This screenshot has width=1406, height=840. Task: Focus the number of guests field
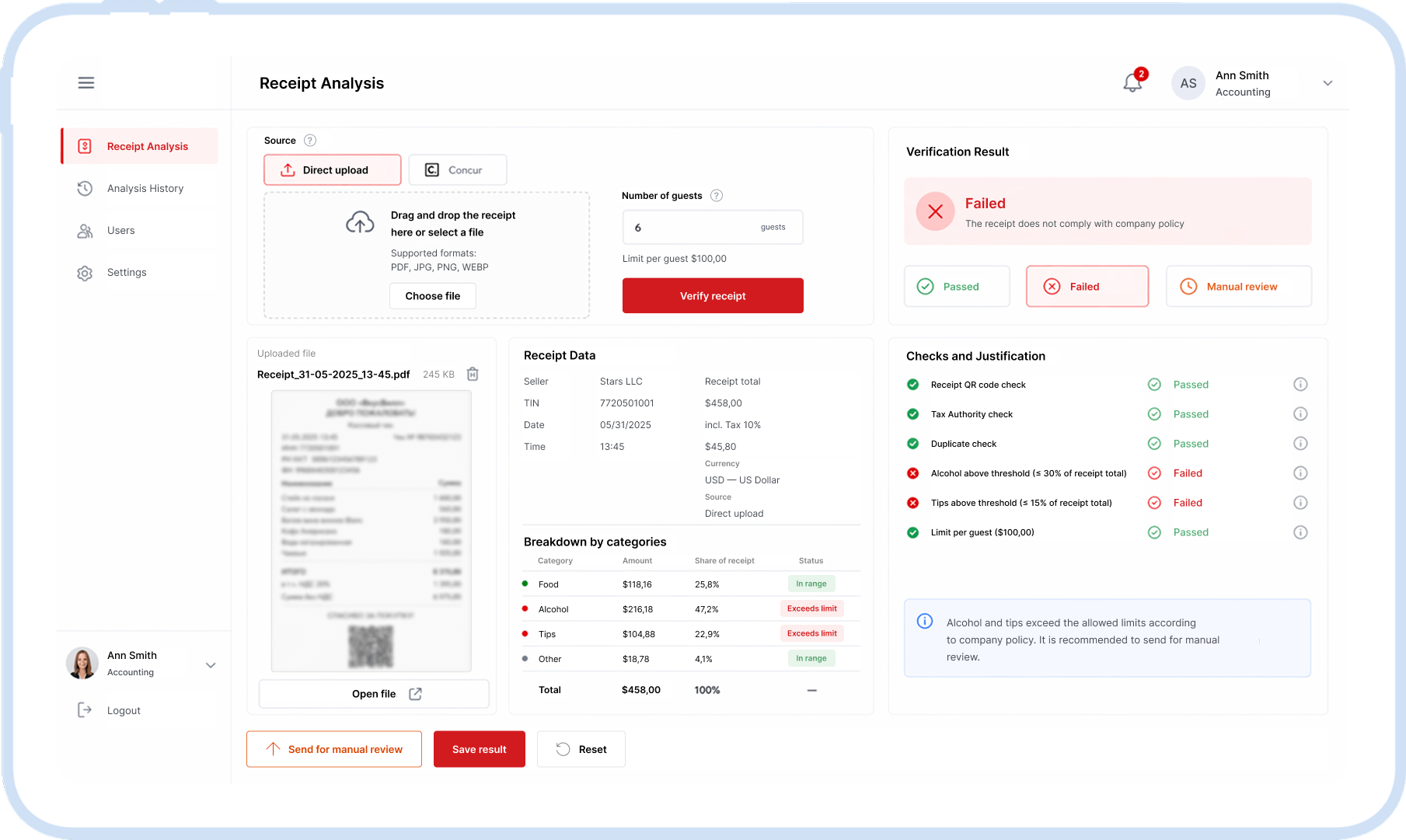tap(713, 228)
